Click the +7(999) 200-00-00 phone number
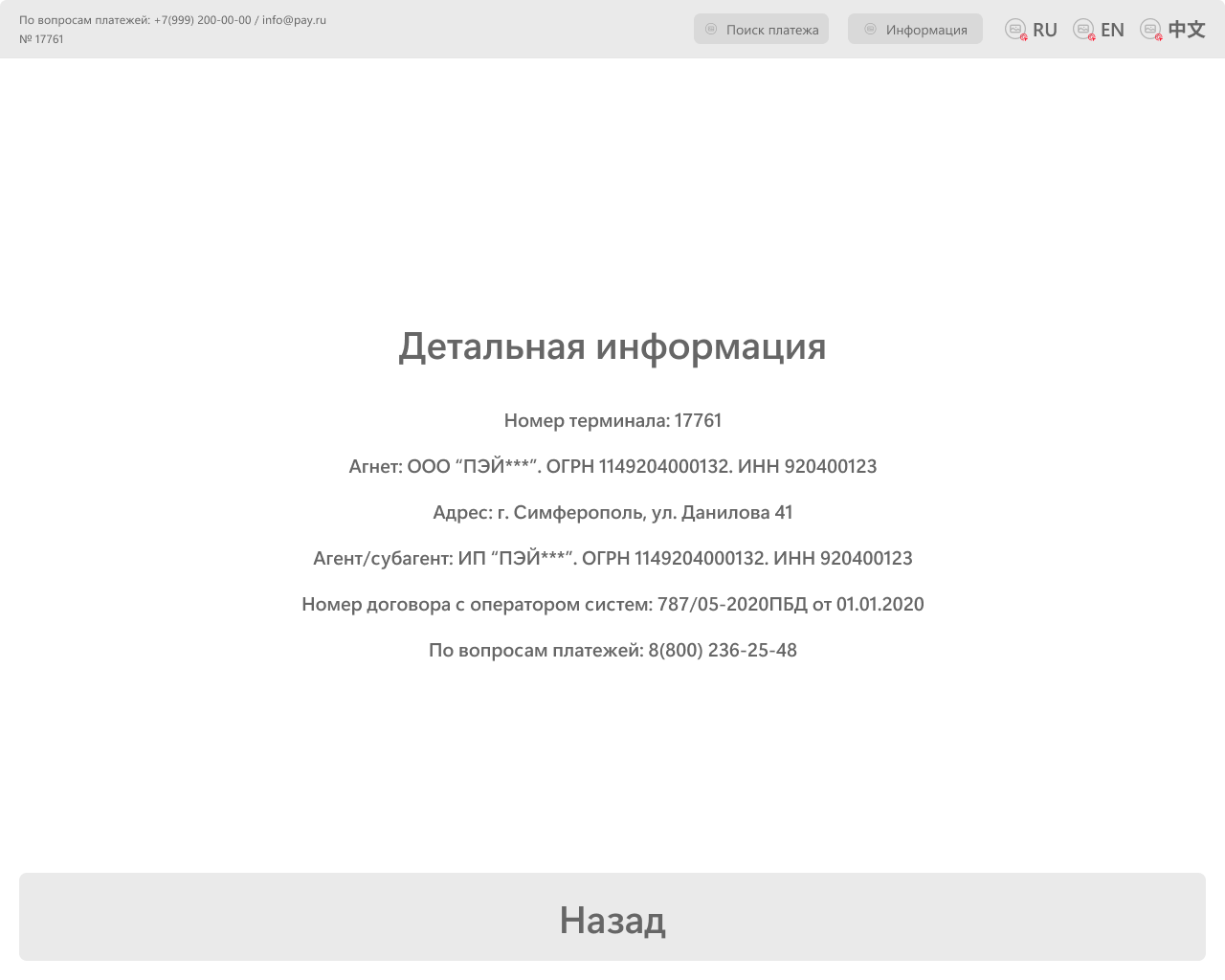 point(201,18)
